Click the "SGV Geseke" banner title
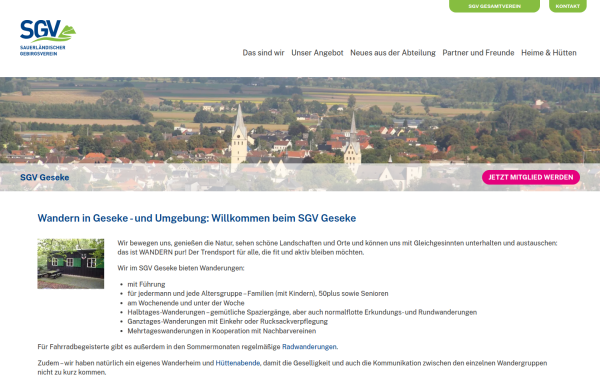 click(45, 178)
